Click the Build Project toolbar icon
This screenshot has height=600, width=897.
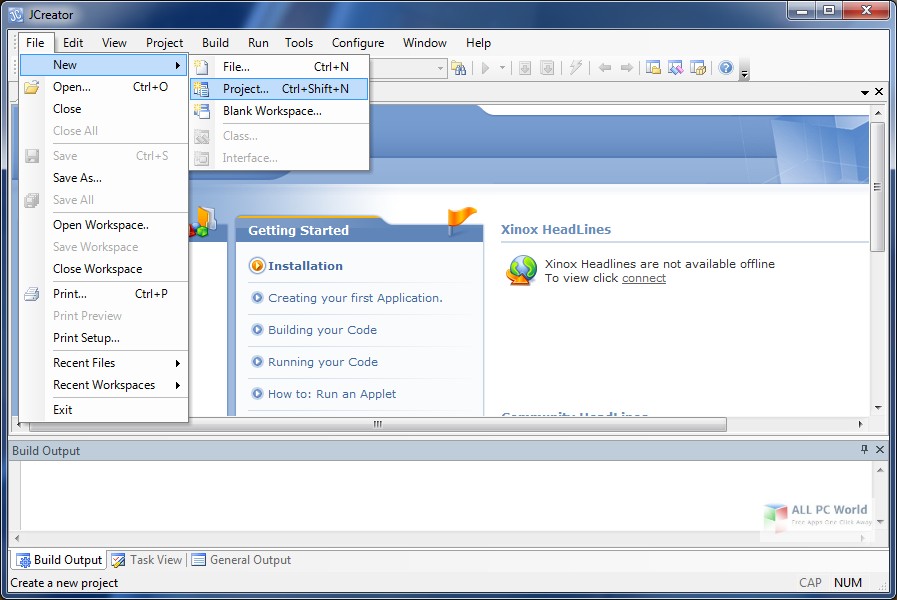coord(547,68)
